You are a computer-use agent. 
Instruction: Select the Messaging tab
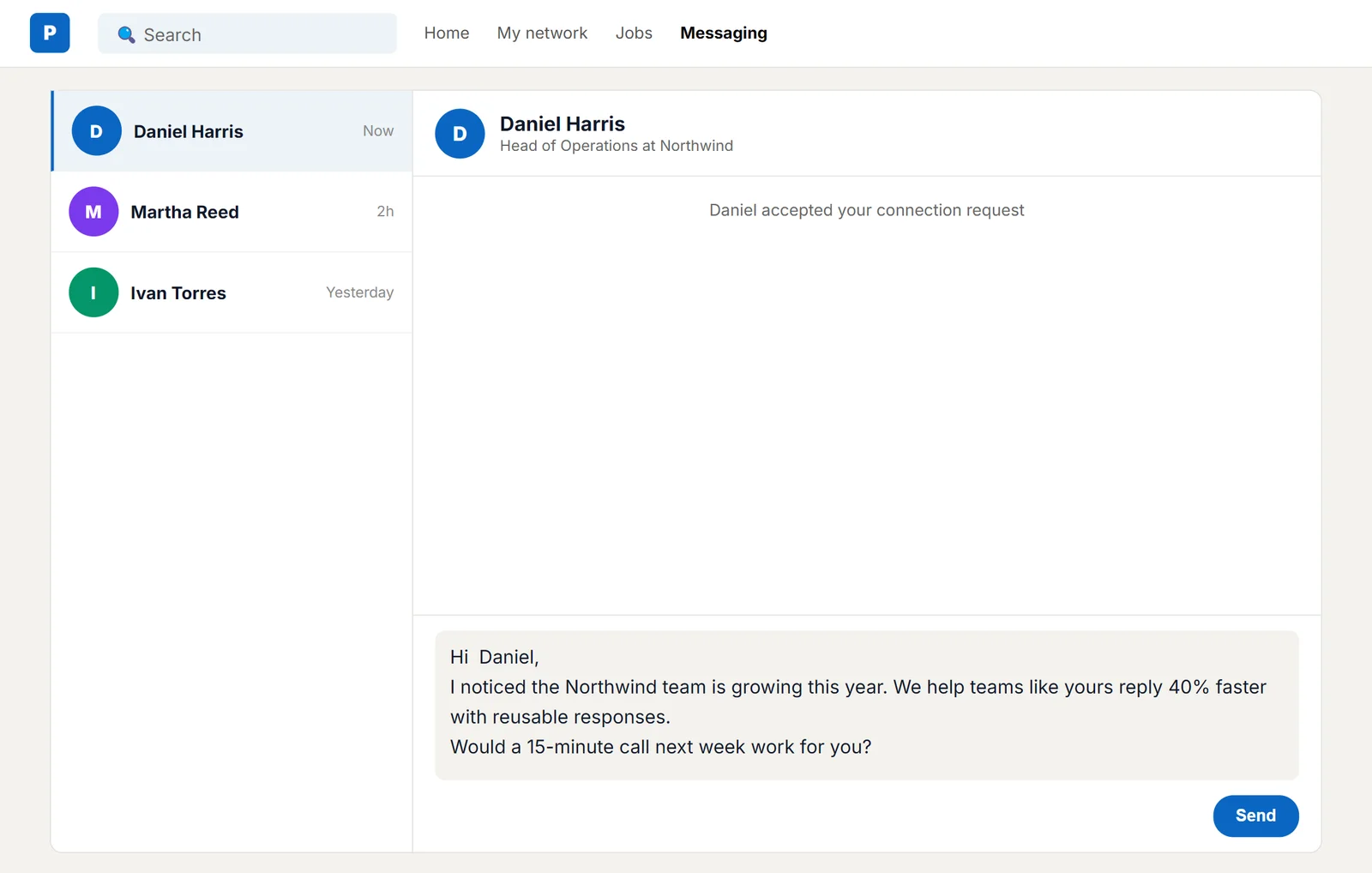coord(724,33)
